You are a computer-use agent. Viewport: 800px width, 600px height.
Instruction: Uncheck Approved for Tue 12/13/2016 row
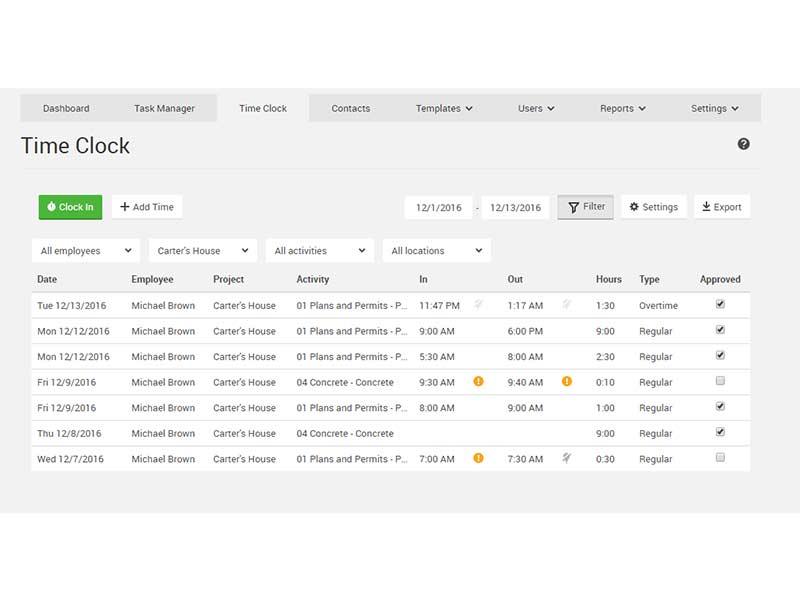pos(720,304)
